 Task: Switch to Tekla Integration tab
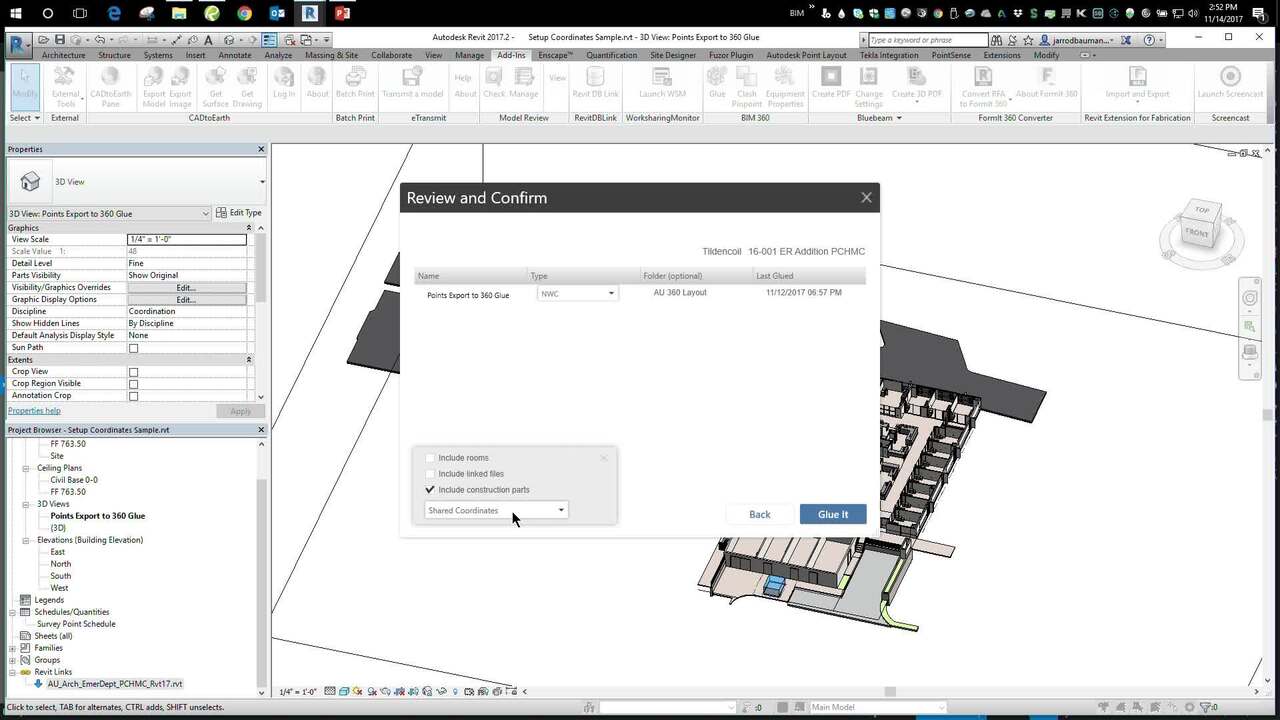pos(889,55)
